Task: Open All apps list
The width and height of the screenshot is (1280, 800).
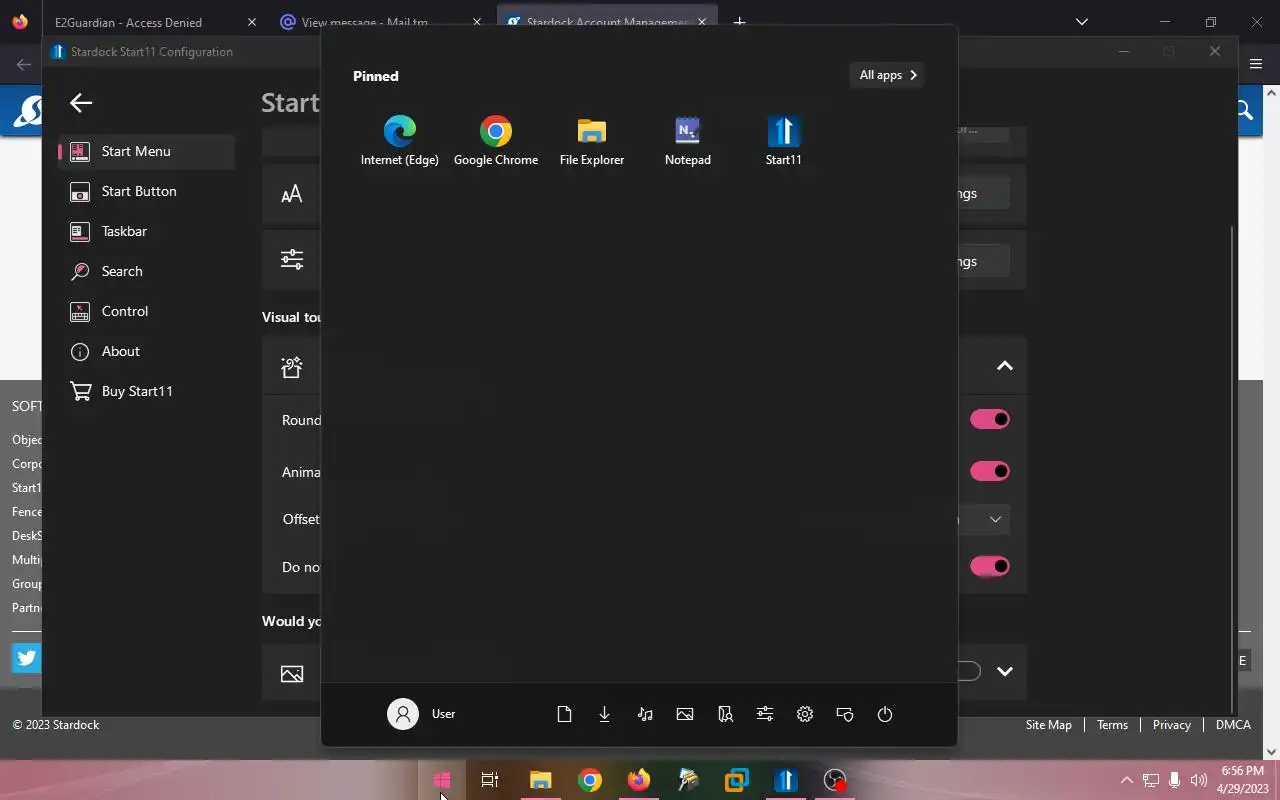Action: tap(887, 75)
